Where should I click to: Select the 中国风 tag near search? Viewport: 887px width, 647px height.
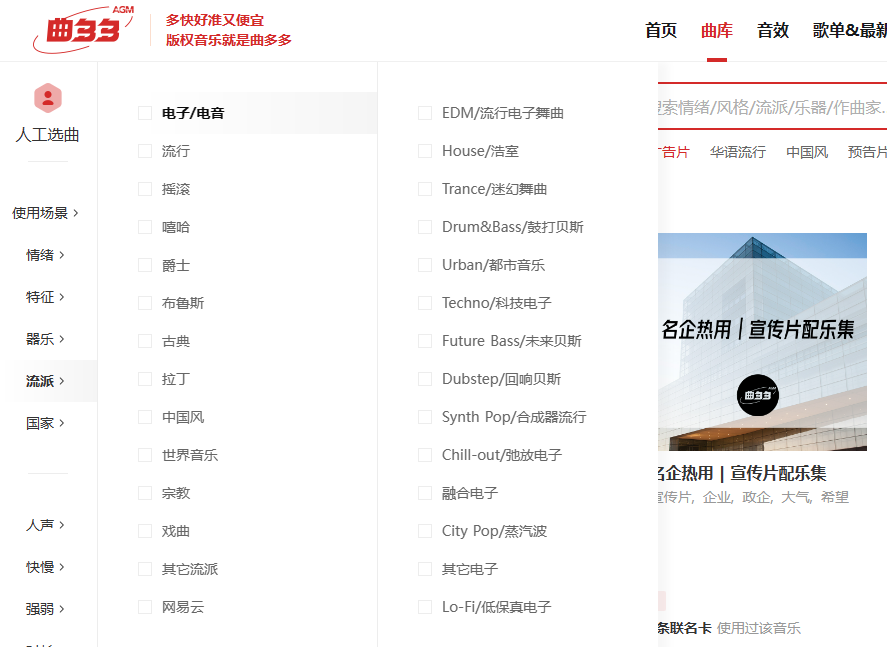[x=807, y=152]
